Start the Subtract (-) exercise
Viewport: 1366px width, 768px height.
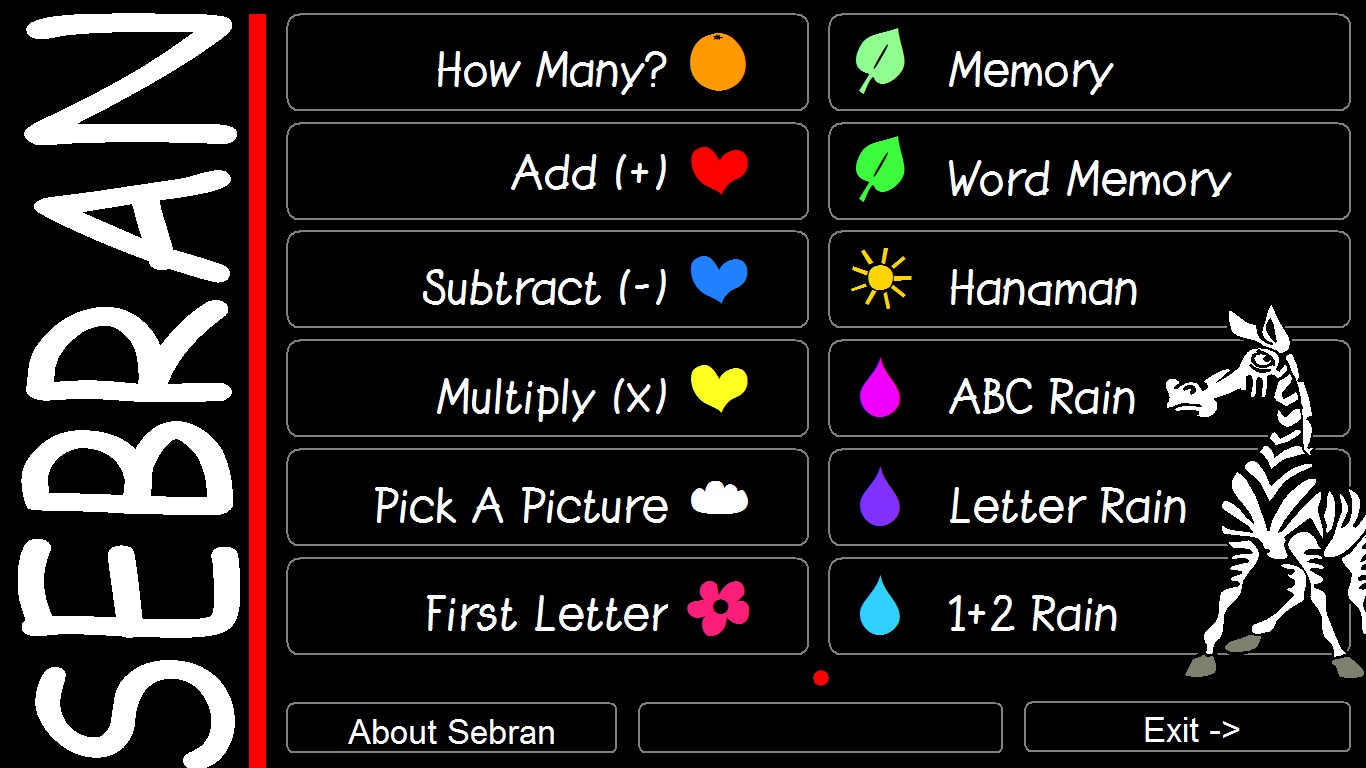tap(544, 288)
